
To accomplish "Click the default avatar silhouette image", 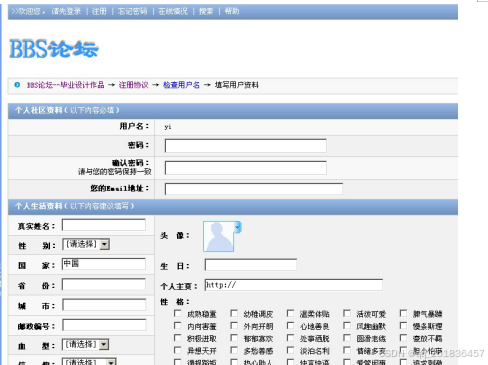I will coord(218,236).
